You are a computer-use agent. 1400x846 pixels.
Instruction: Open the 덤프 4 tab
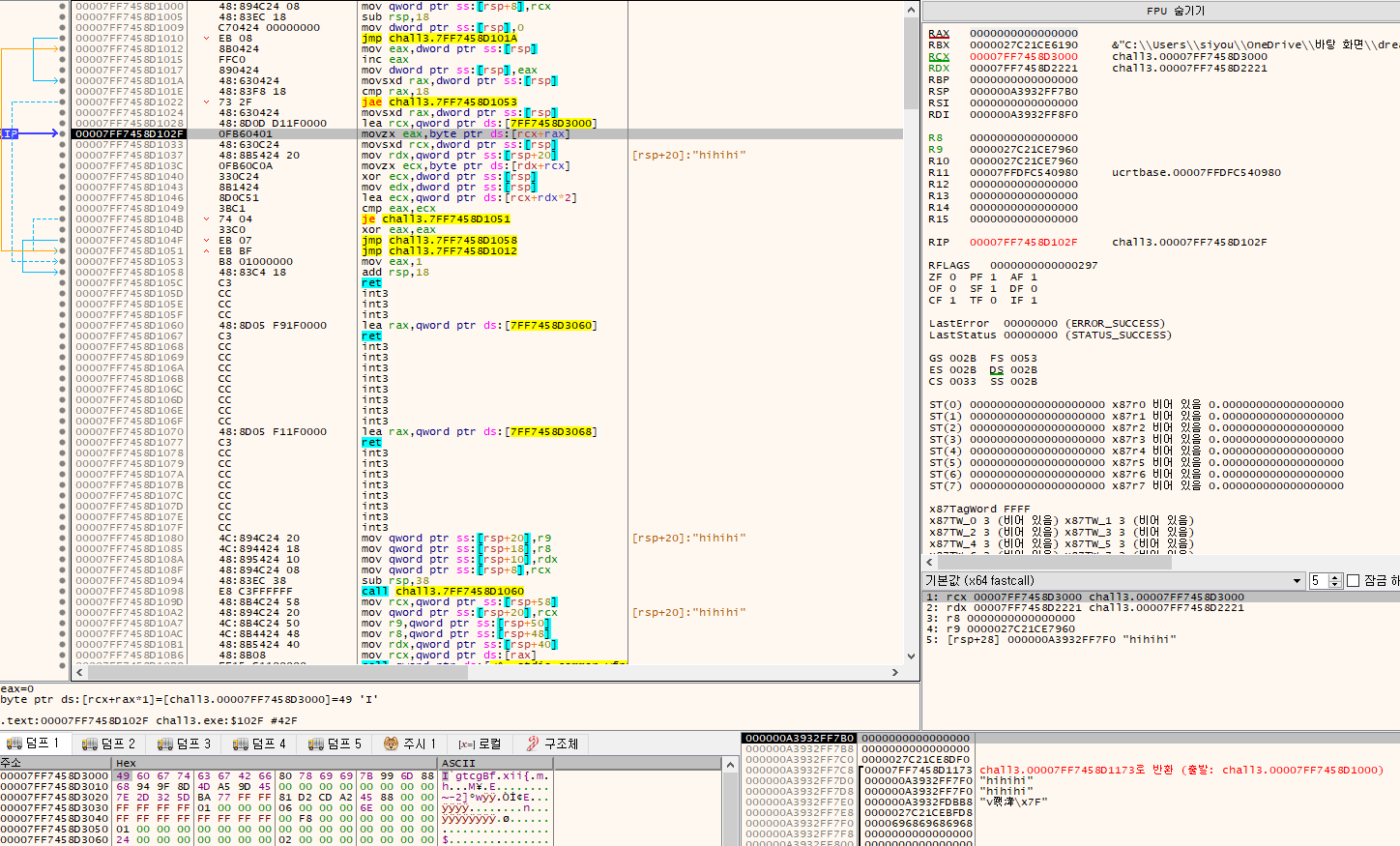(259, 744)
